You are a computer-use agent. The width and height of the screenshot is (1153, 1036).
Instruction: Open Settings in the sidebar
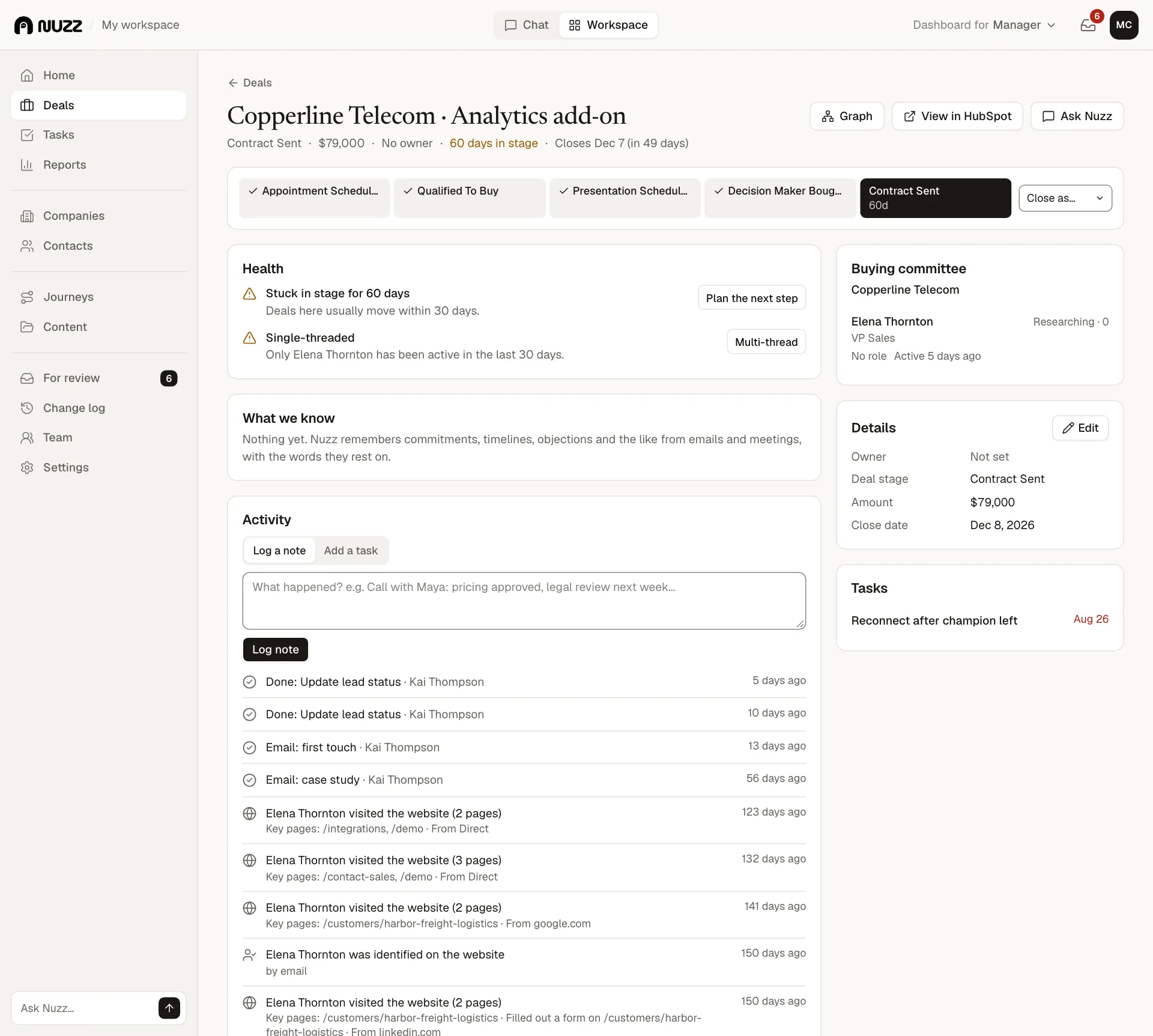tap(98, 467)
